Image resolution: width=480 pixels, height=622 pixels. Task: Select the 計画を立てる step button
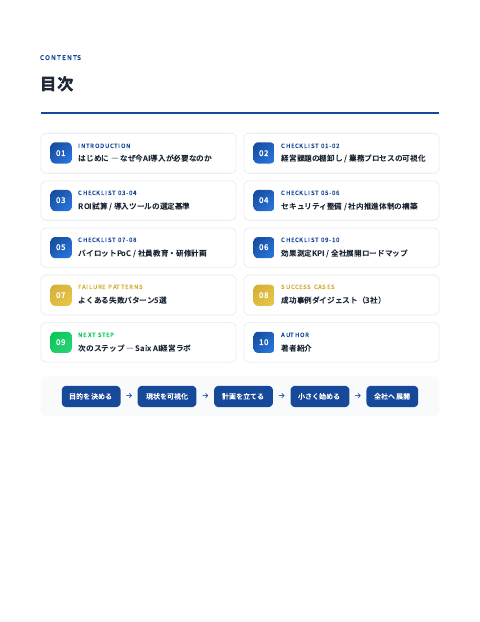point(243,396)
